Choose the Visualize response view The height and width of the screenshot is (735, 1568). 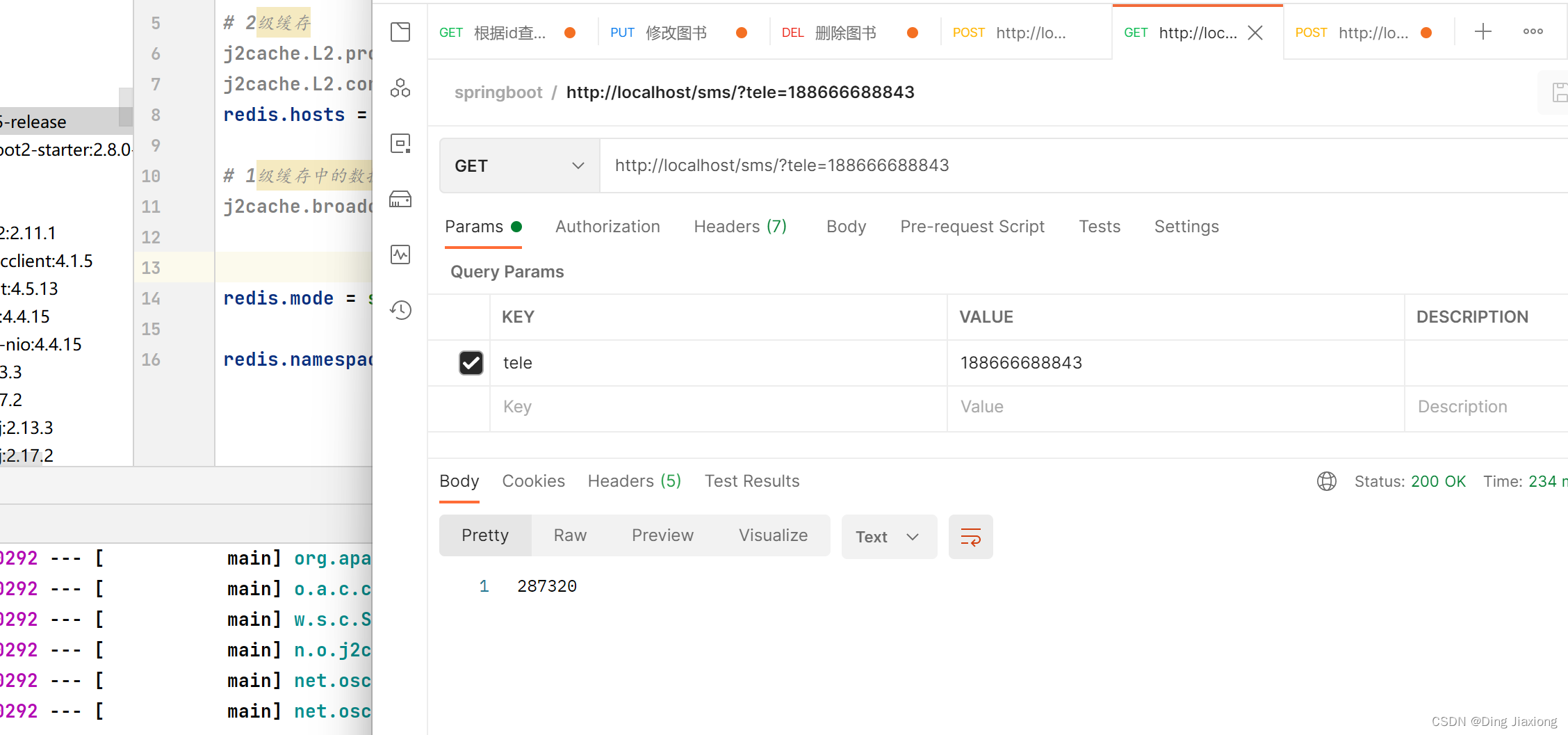click(x=773, y=535)
